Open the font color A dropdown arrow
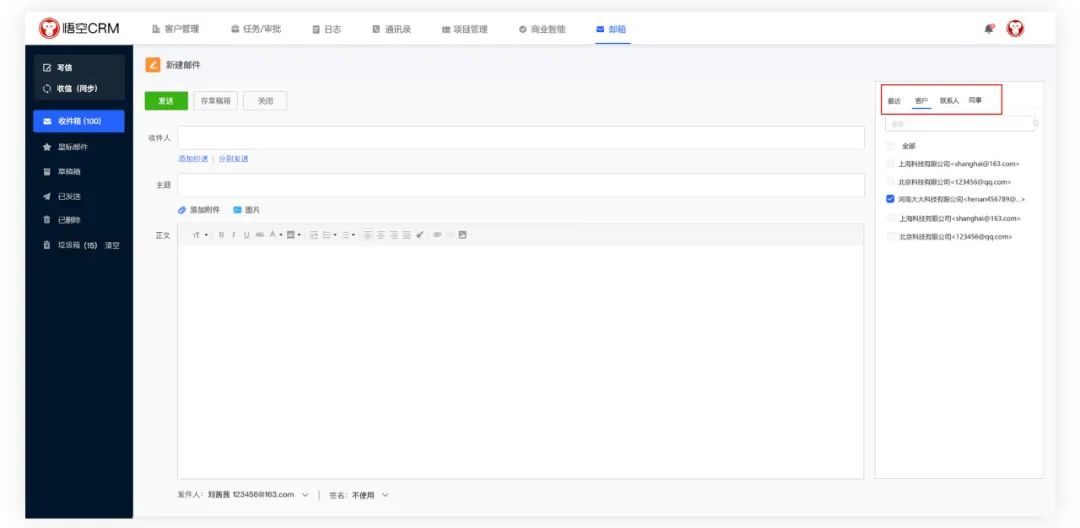 (281, 235)
